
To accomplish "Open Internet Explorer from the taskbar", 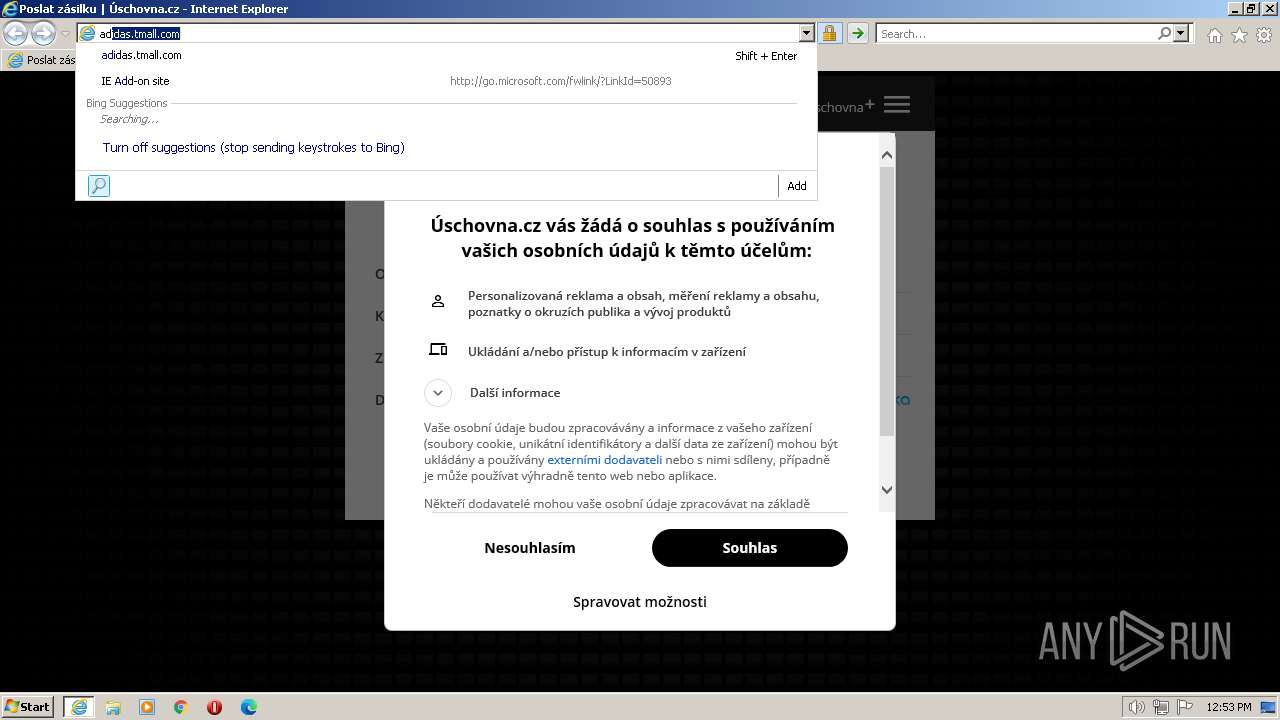I will [x=79, y=707].
